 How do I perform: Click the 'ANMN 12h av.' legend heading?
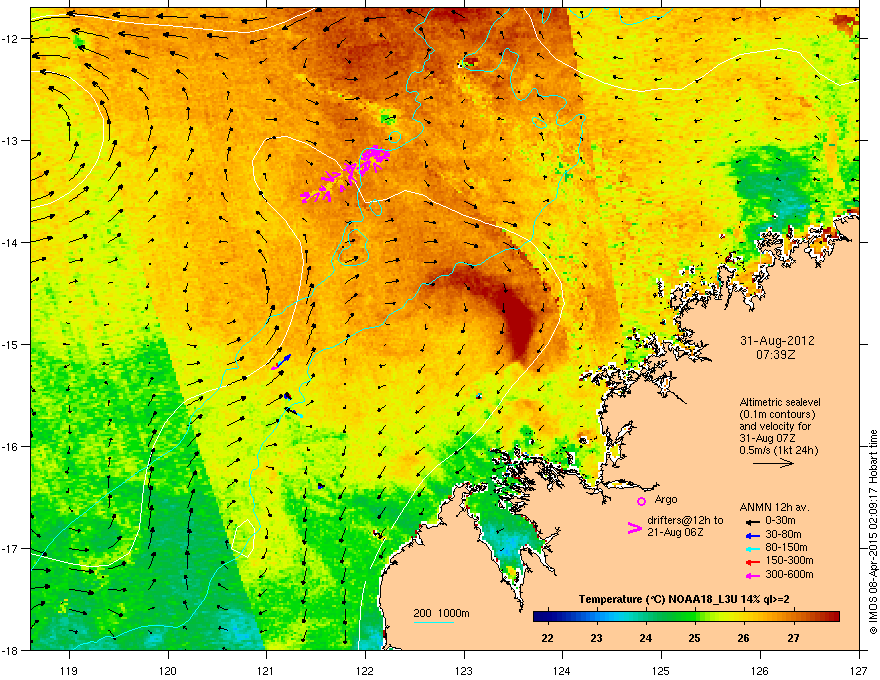(x=774, y=508)
